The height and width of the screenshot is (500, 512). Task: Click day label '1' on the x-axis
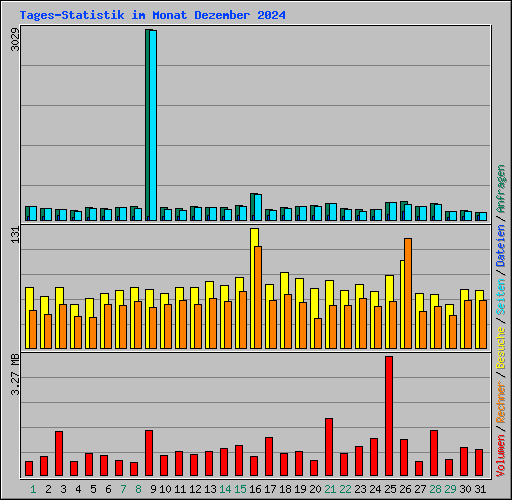33,489
